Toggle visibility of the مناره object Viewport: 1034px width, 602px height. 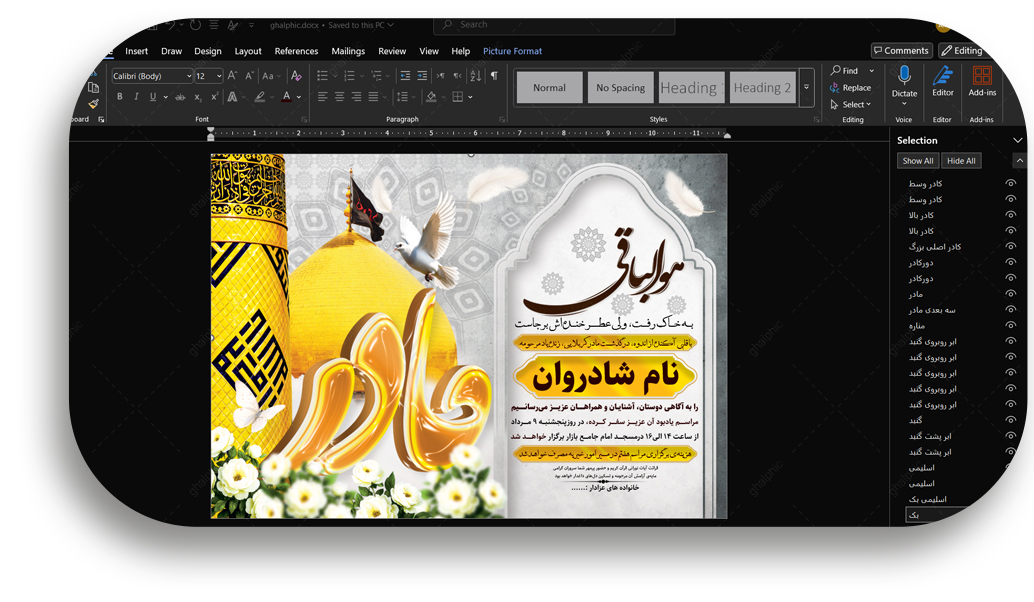(x=1010, y=326)
